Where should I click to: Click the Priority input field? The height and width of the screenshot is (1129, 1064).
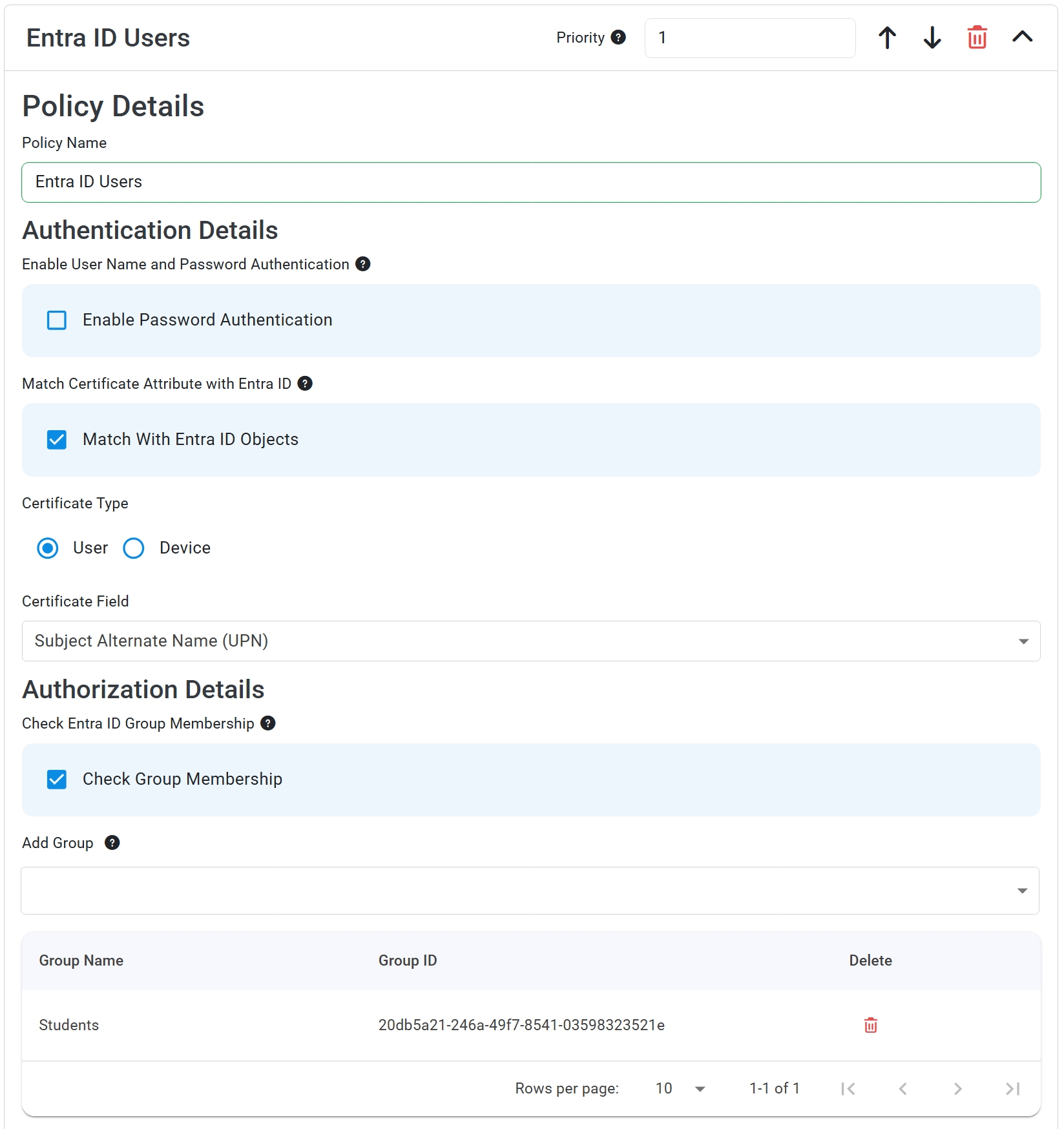pos(750,38)
